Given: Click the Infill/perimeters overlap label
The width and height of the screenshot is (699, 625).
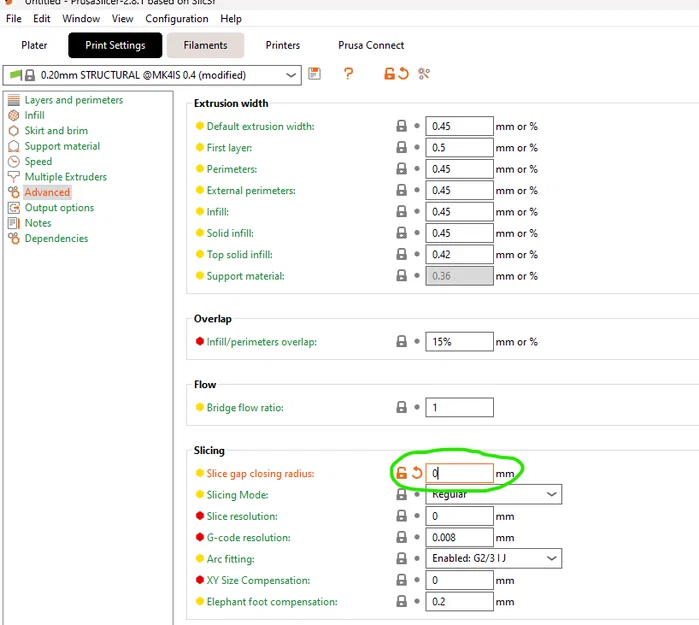Looking at the screenshot, I should pyautogui.click(x=262, y=342).
